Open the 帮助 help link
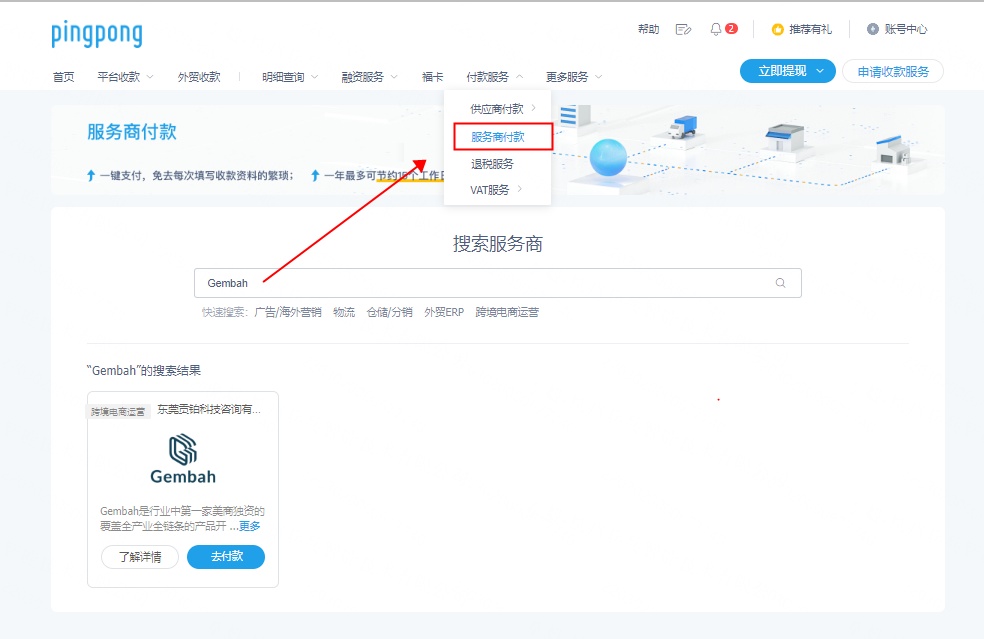984x639 pixels. [648, 29]
